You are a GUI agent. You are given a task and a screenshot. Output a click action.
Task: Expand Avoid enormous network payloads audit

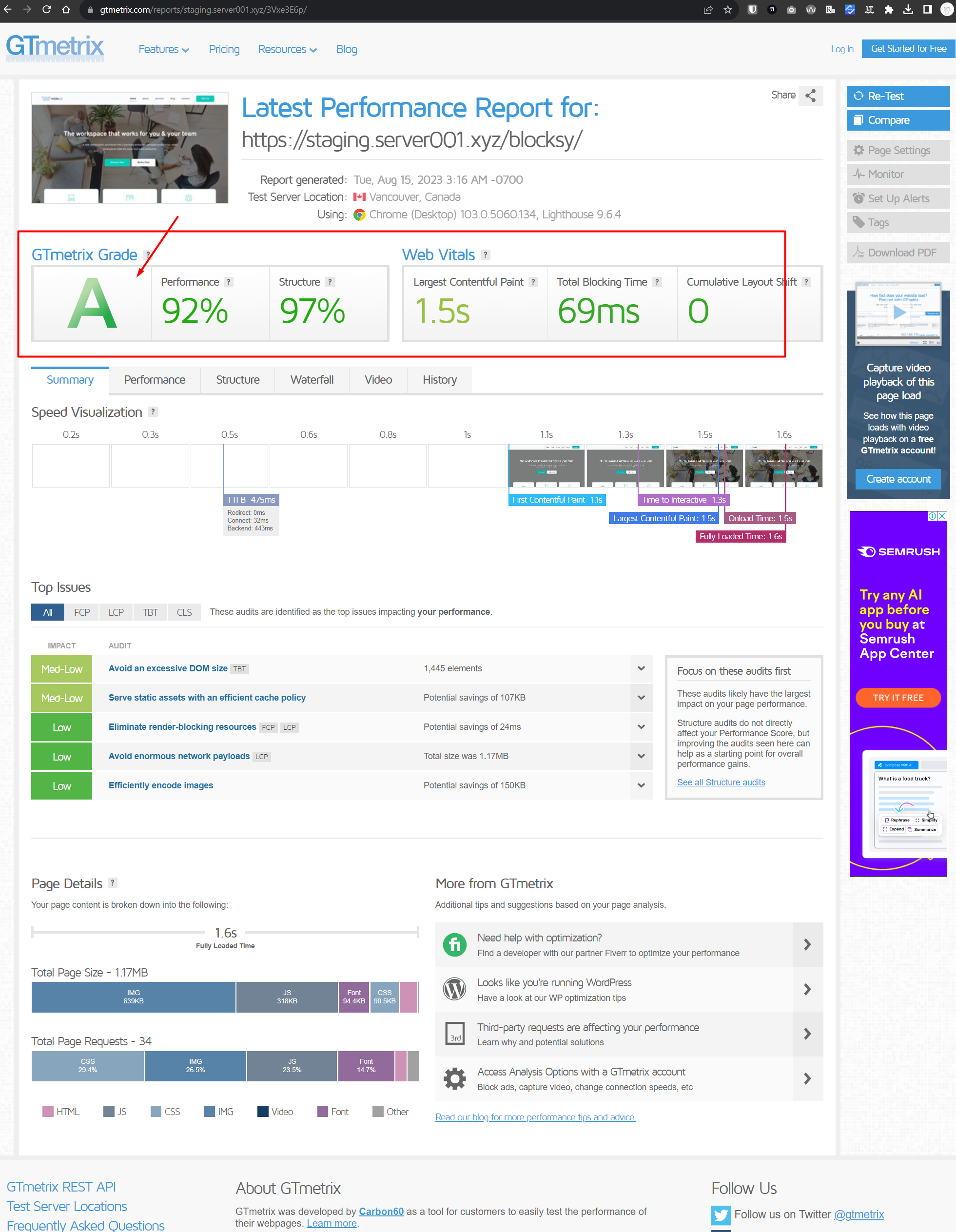641,757
